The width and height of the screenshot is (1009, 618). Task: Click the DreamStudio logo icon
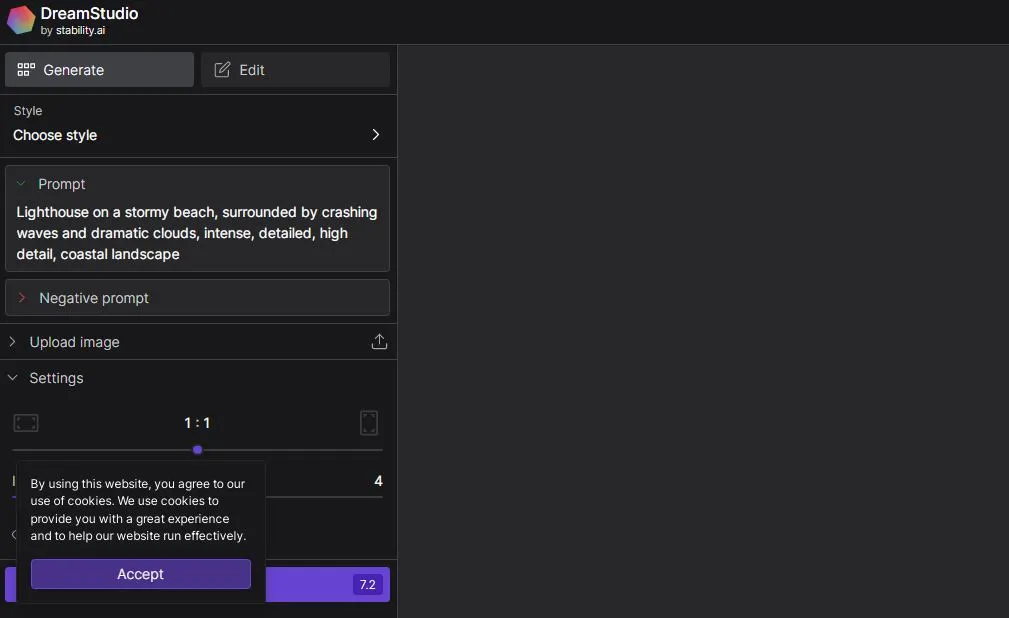(x=21, y=20)
